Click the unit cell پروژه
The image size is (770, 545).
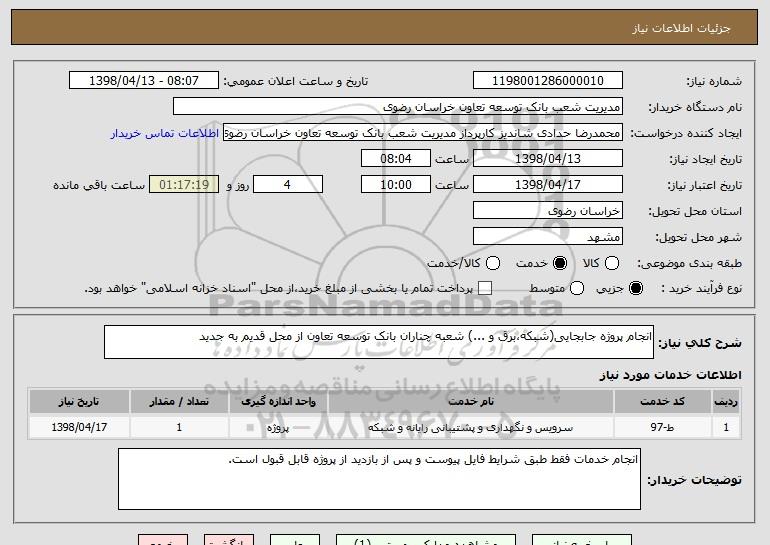coord(278,427)
